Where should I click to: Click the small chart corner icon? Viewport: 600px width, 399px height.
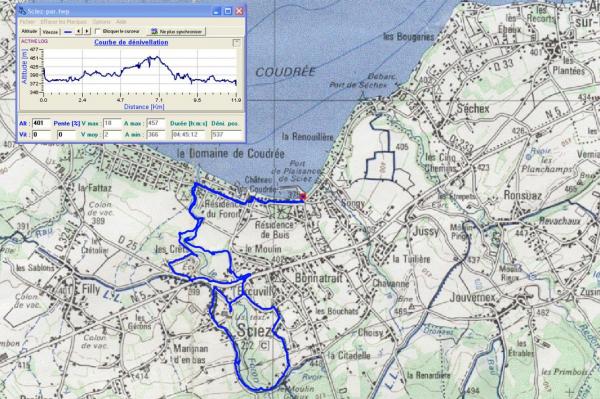(x=236, y=43)
